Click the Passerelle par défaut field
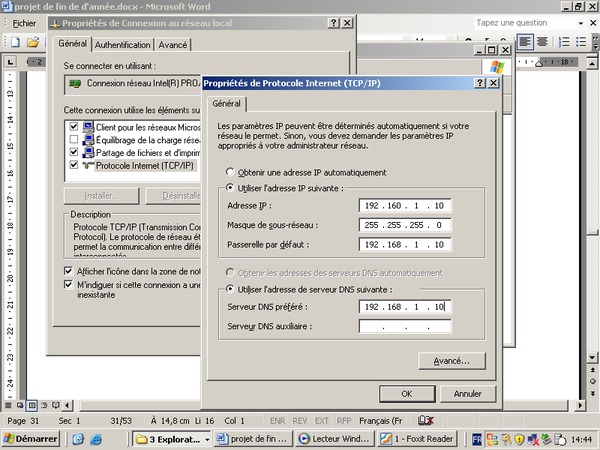Image resolution: width=600 pixels, height=450 pixels. (405, 245)
